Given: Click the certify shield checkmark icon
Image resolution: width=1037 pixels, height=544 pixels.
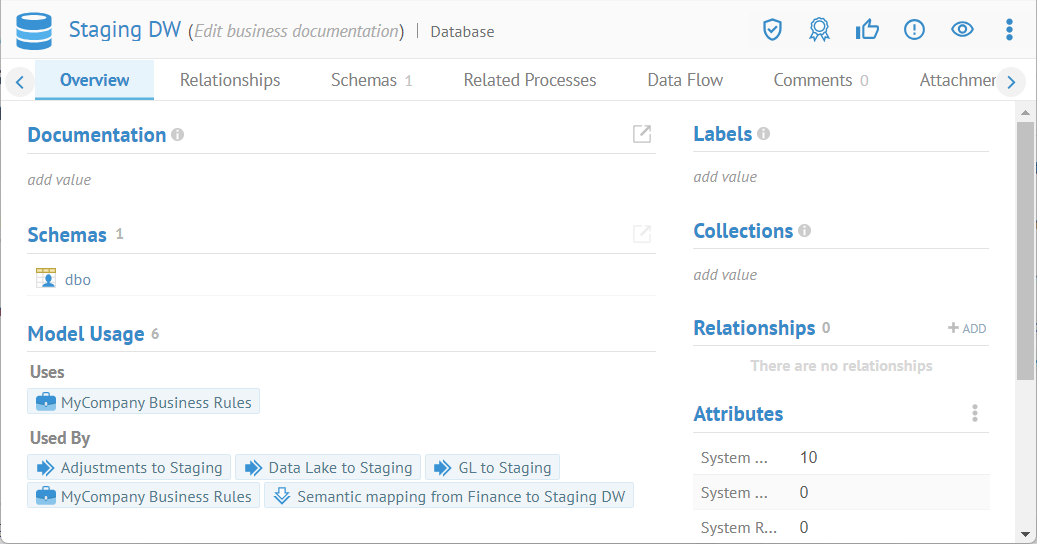Looking at the screenshot, I should pos(772,30).
